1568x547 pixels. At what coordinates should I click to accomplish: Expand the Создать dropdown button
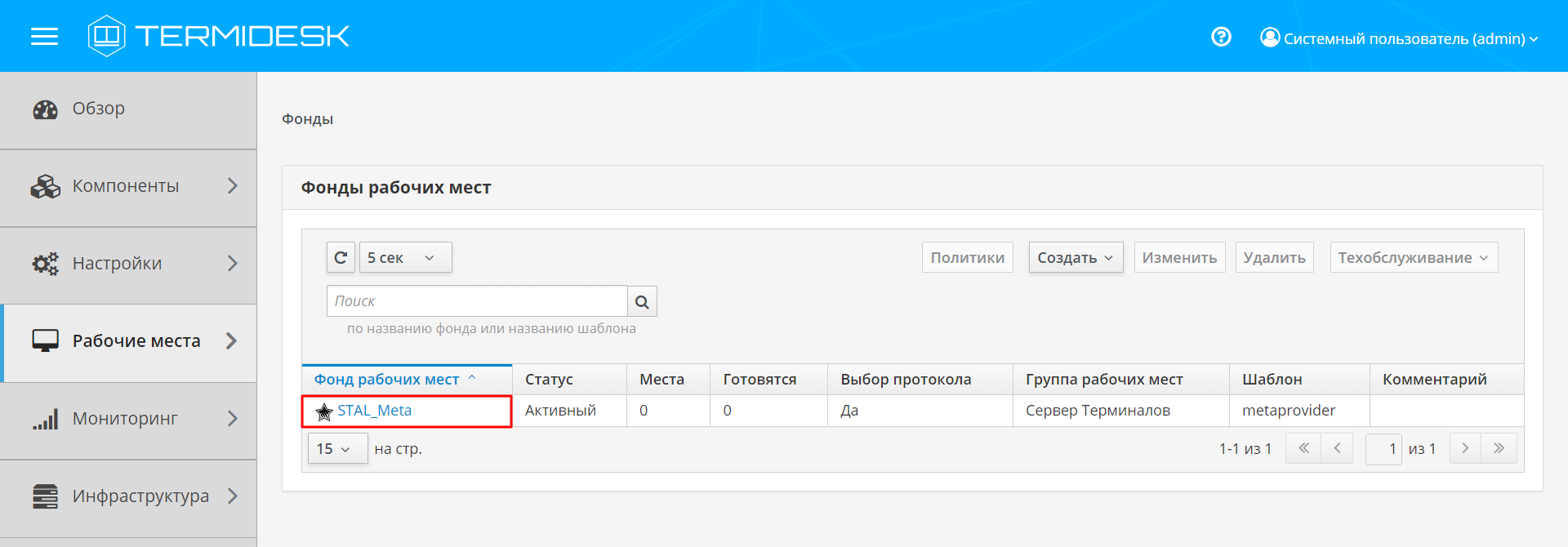1075,258
